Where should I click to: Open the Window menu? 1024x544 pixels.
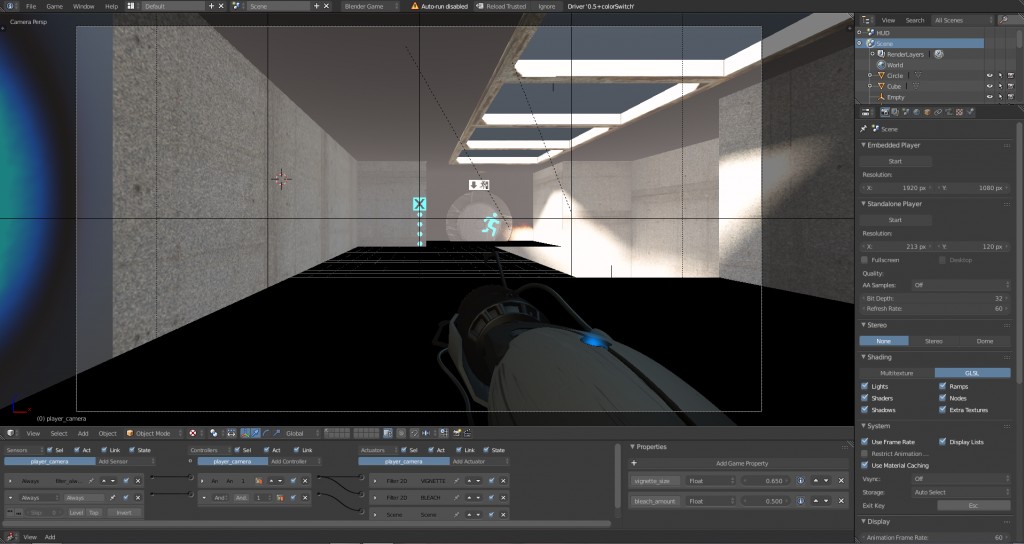click(84, 6)
